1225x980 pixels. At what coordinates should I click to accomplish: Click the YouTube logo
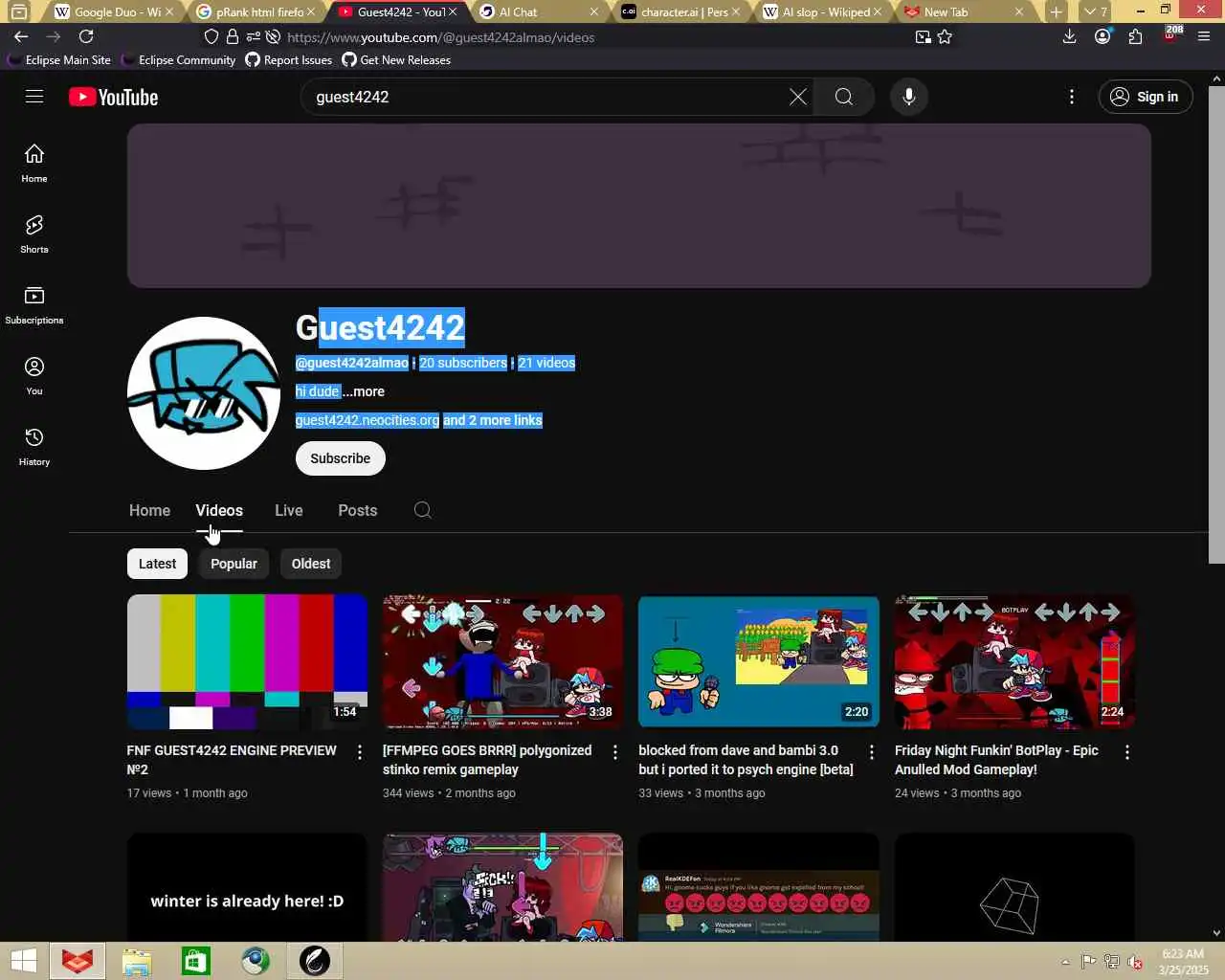(x=113, y=98)
